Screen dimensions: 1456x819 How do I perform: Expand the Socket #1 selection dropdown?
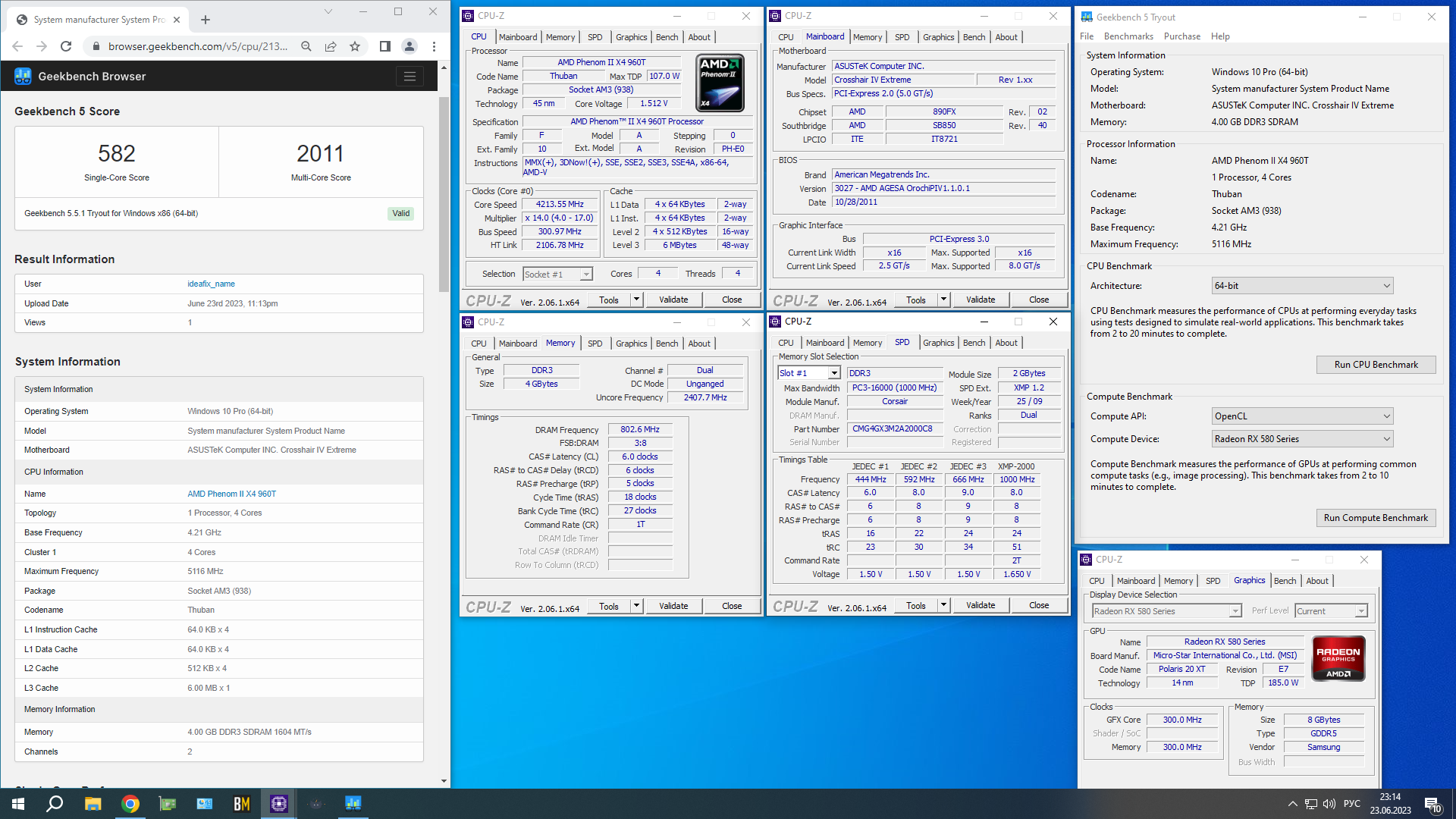(x=586, y=275)
